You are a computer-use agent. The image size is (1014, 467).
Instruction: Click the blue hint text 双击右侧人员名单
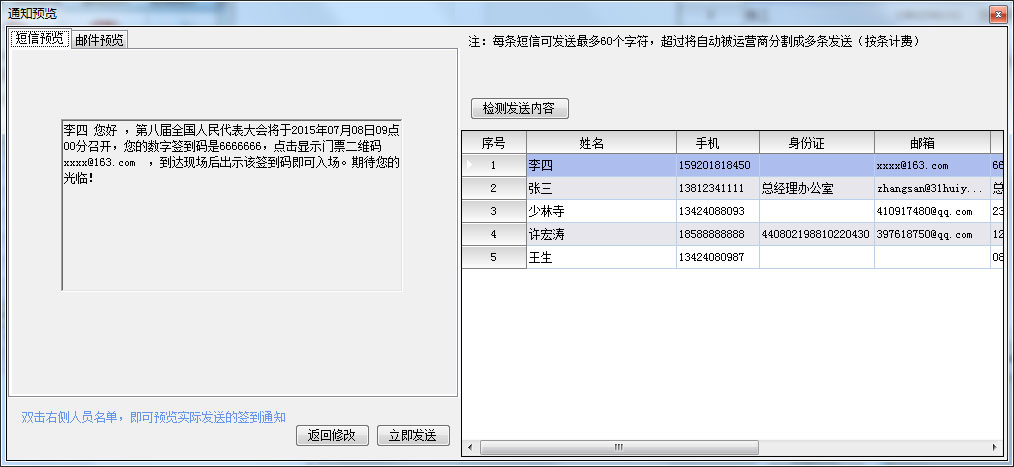pos(154,417)
